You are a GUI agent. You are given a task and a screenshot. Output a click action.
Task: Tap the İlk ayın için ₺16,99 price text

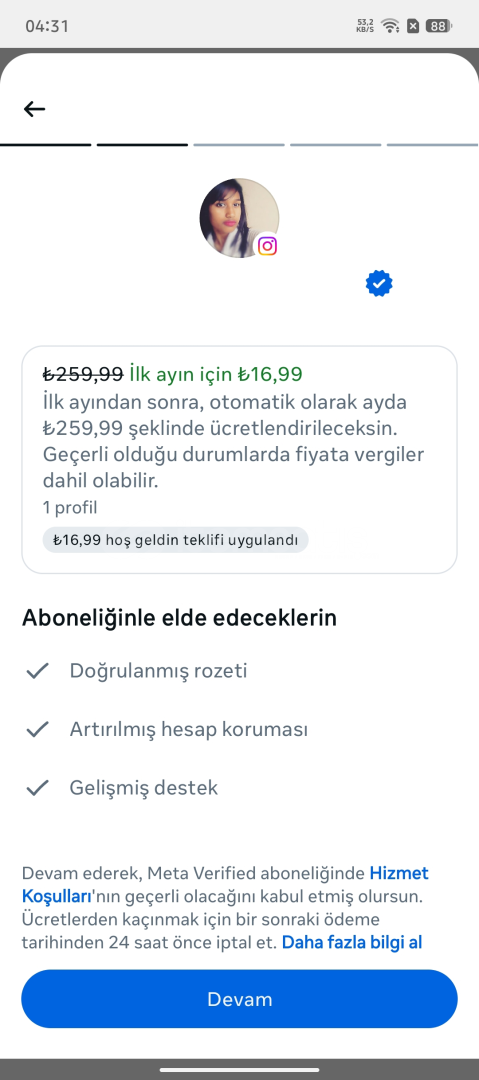pyautogui.click(x=216, y=374)
